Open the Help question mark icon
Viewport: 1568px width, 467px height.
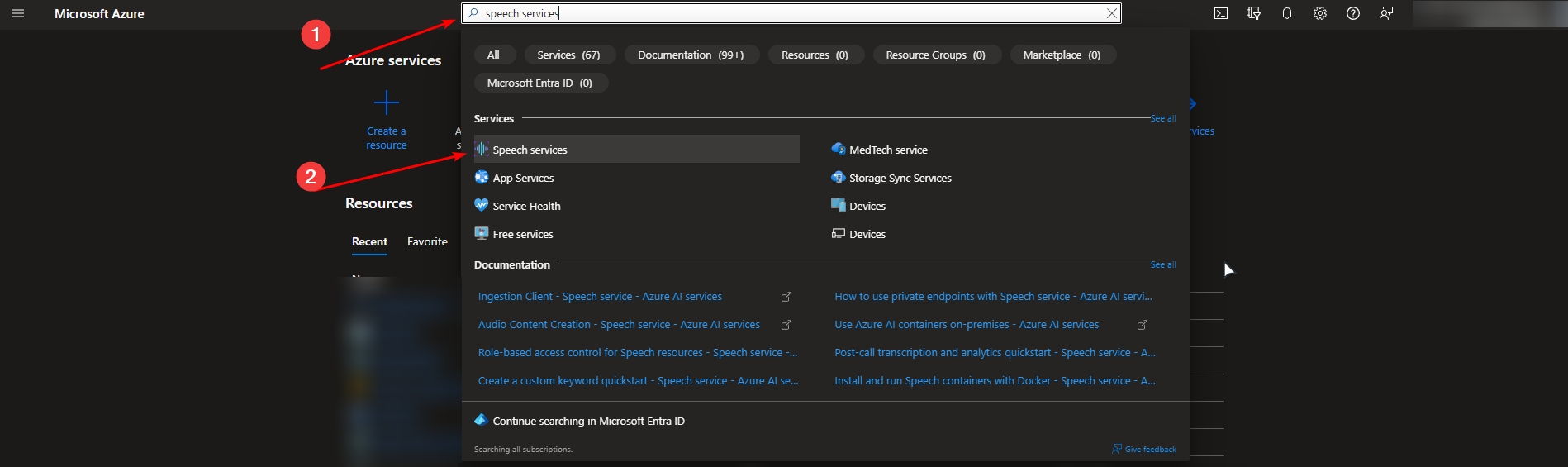pyautogui.click(x=1353, y=13)
